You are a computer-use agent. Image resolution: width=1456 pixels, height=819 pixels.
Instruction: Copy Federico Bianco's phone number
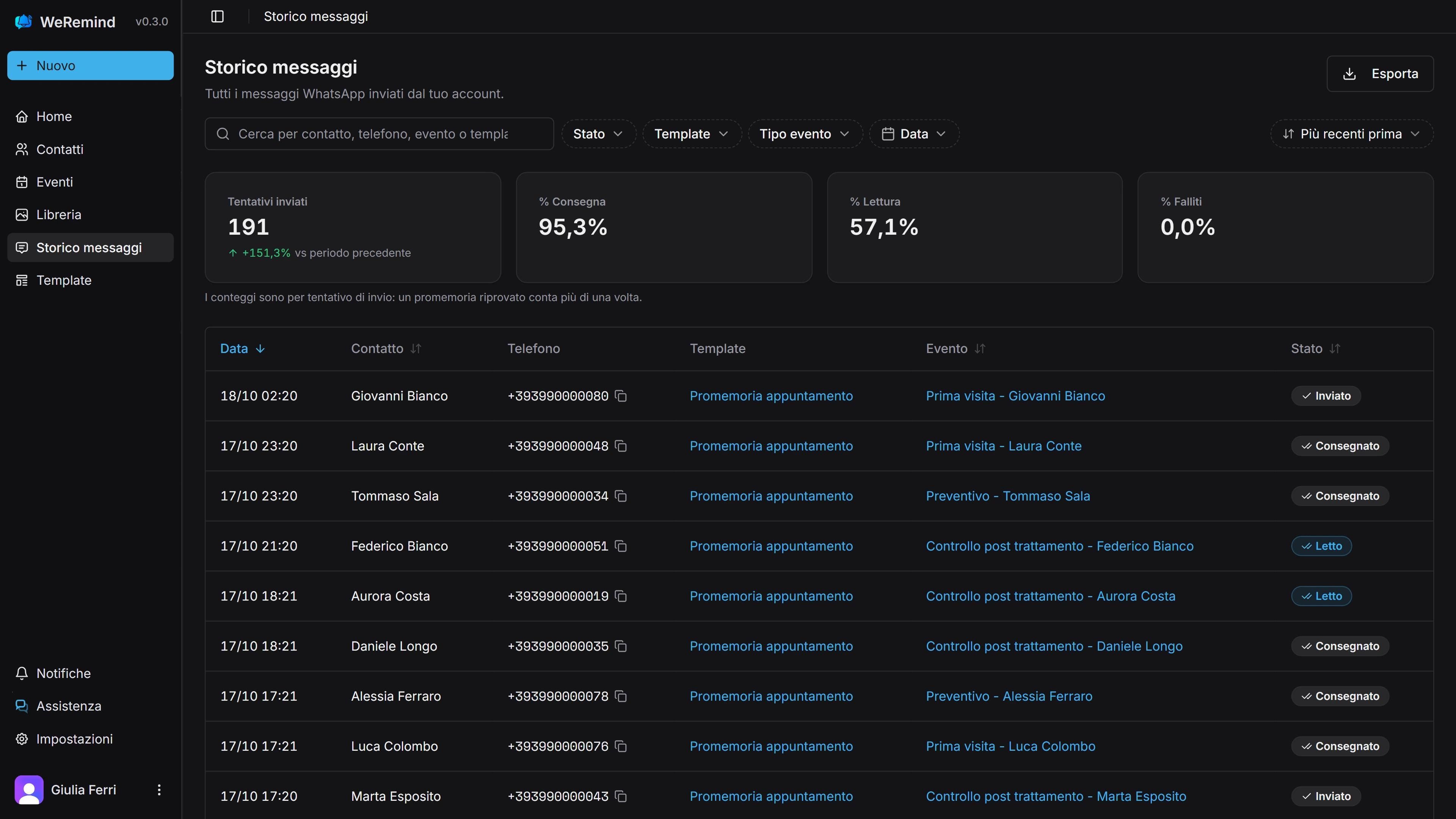[x=621, y=546]
